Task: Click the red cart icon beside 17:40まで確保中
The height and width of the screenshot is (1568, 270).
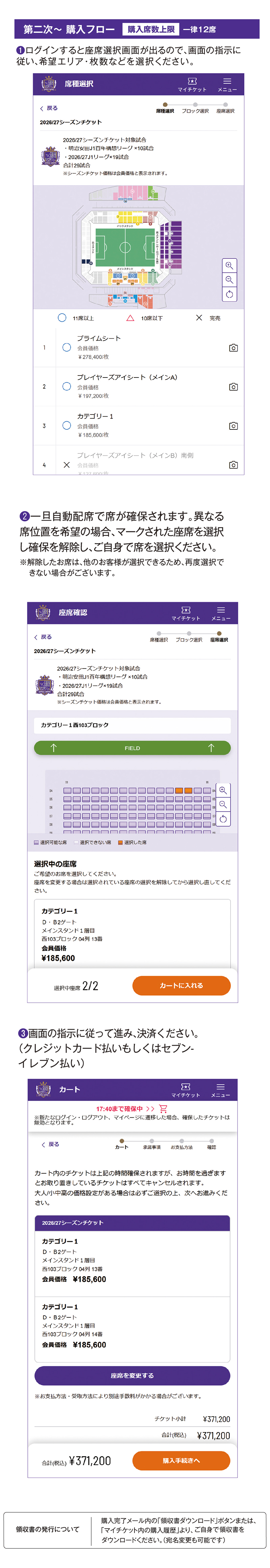Action: point(163,1109)
